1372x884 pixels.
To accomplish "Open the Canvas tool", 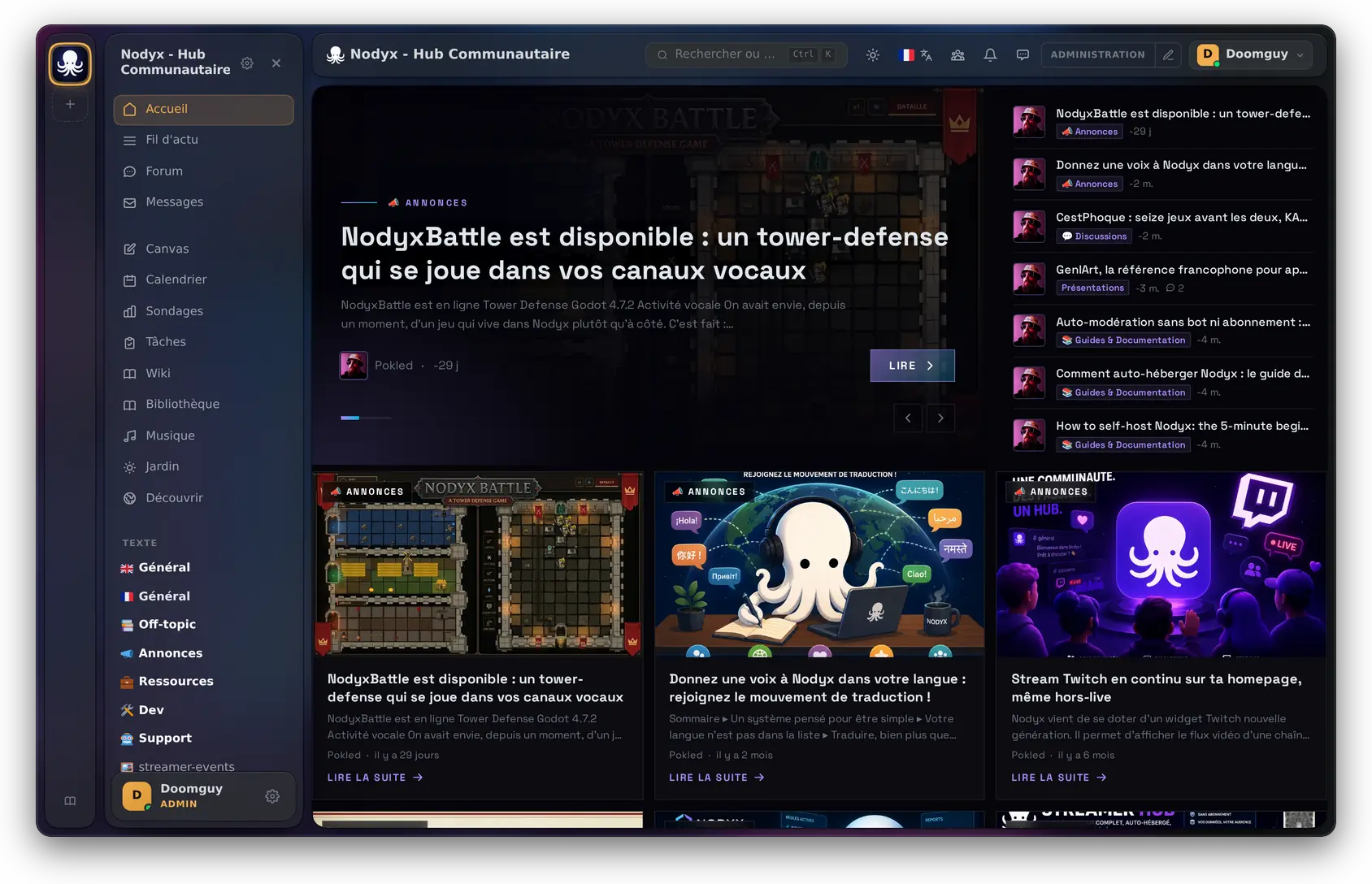I will pyautogui.click(x=203, y=249).
